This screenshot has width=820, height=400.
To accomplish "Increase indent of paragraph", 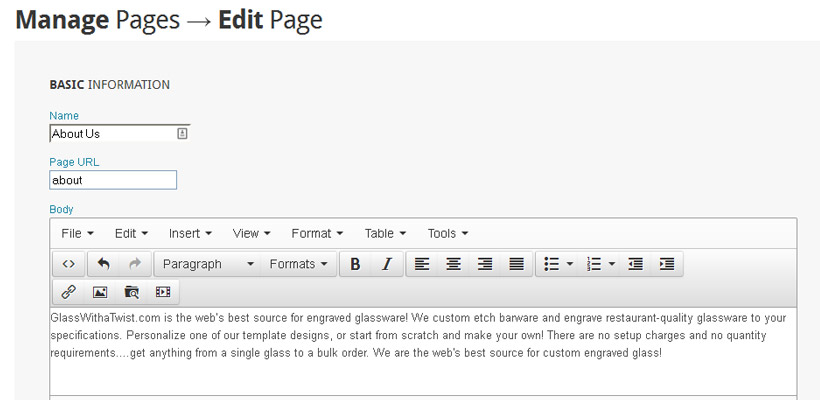I will (x=667, y=264).
